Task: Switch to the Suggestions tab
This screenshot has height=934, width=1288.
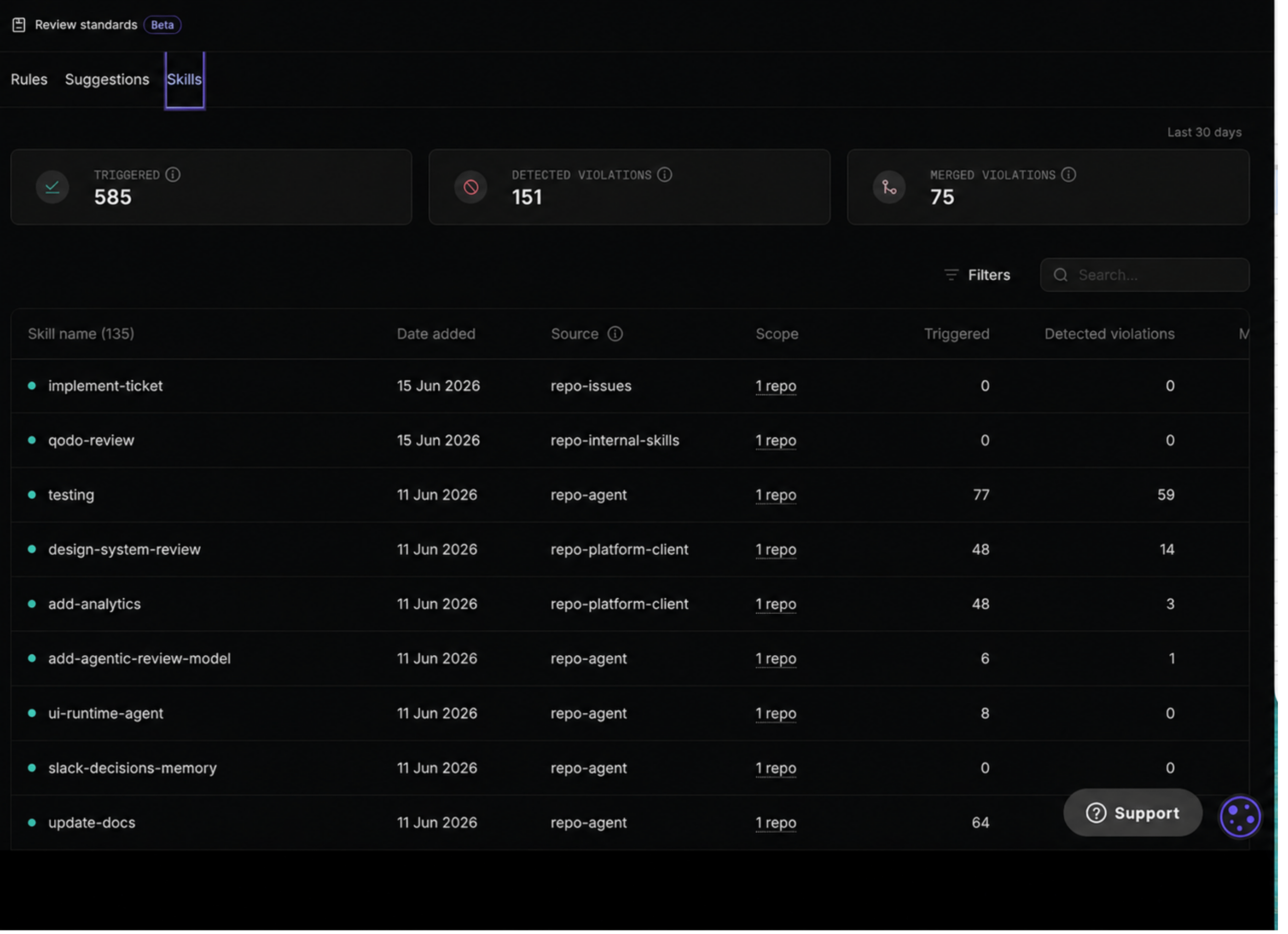Action: coord(107,80)
